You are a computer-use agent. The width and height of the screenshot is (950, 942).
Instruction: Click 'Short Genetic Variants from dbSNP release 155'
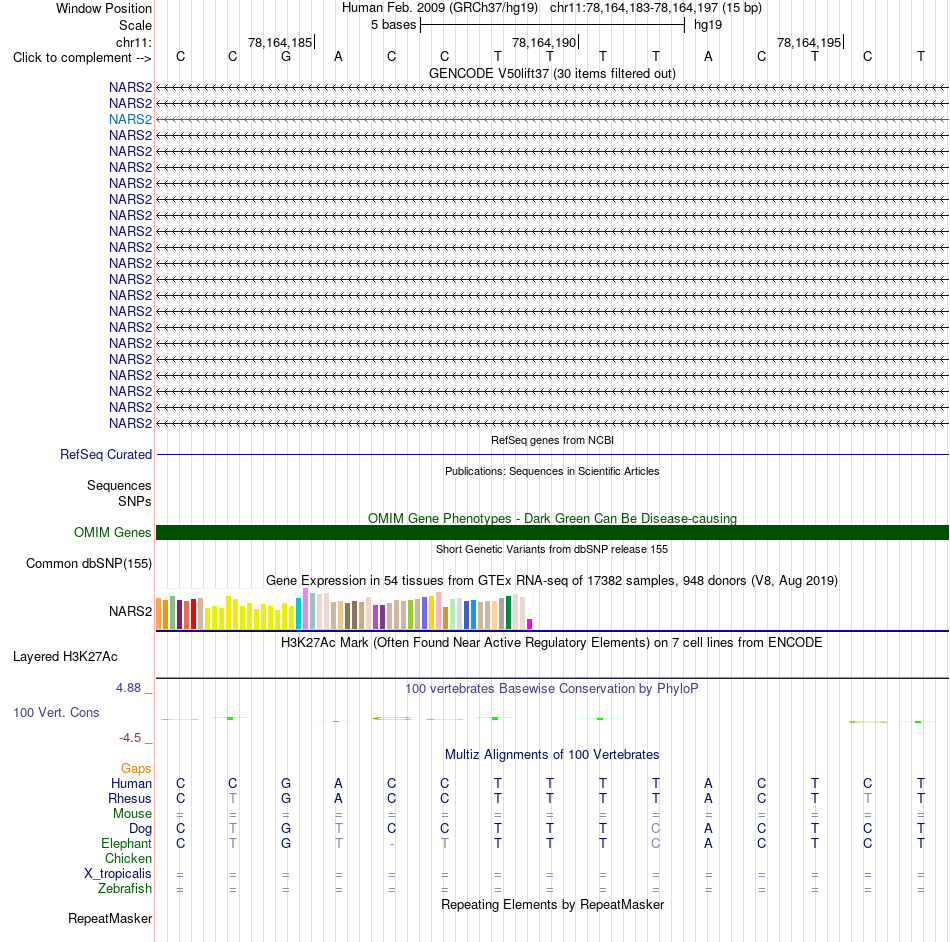pos(552,549)
